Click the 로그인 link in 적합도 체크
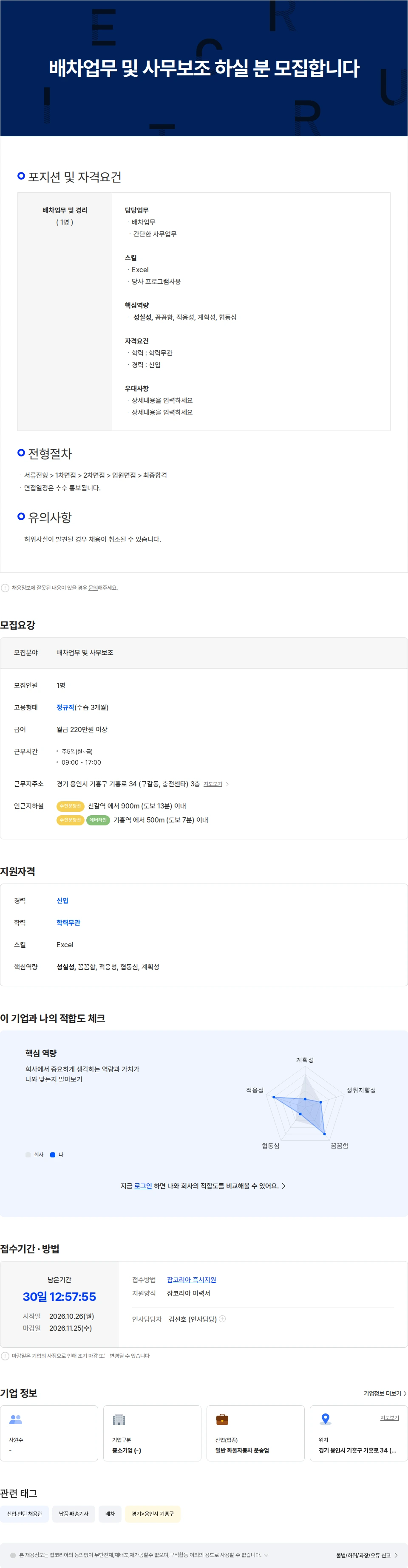 tap(143, 1186)
